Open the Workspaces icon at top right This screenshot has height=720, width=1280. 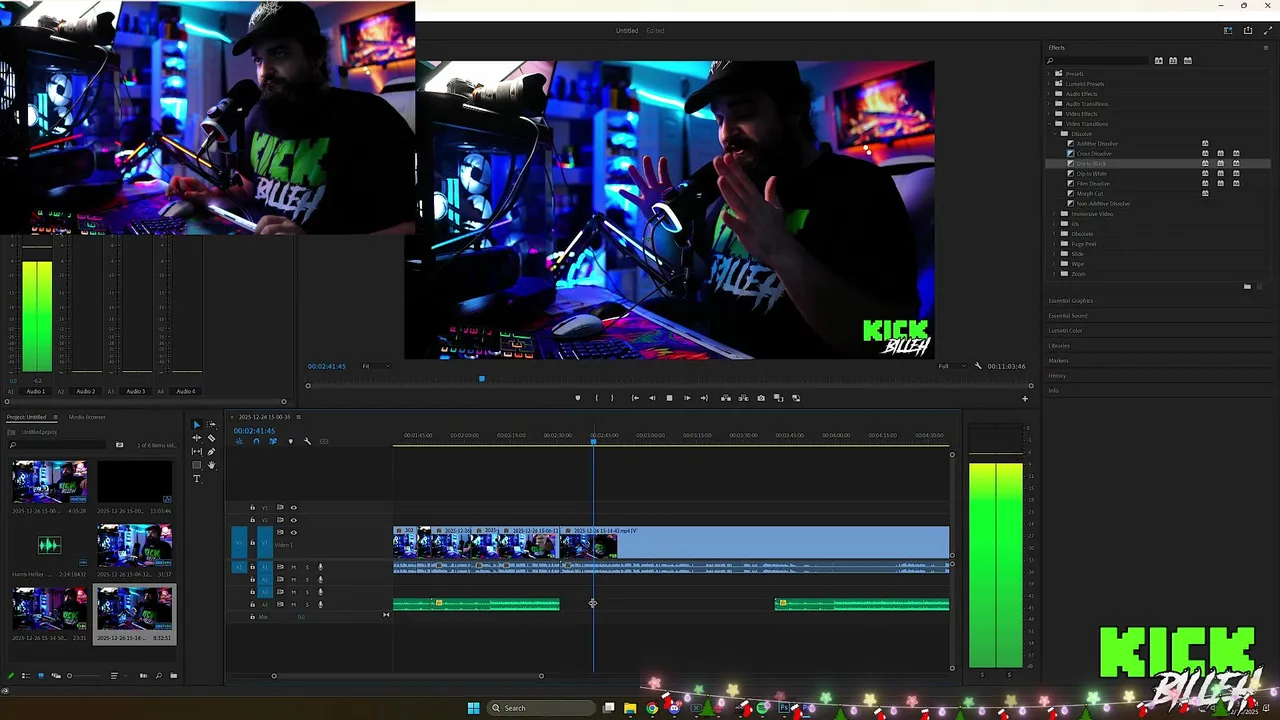tap(1228, 30)
